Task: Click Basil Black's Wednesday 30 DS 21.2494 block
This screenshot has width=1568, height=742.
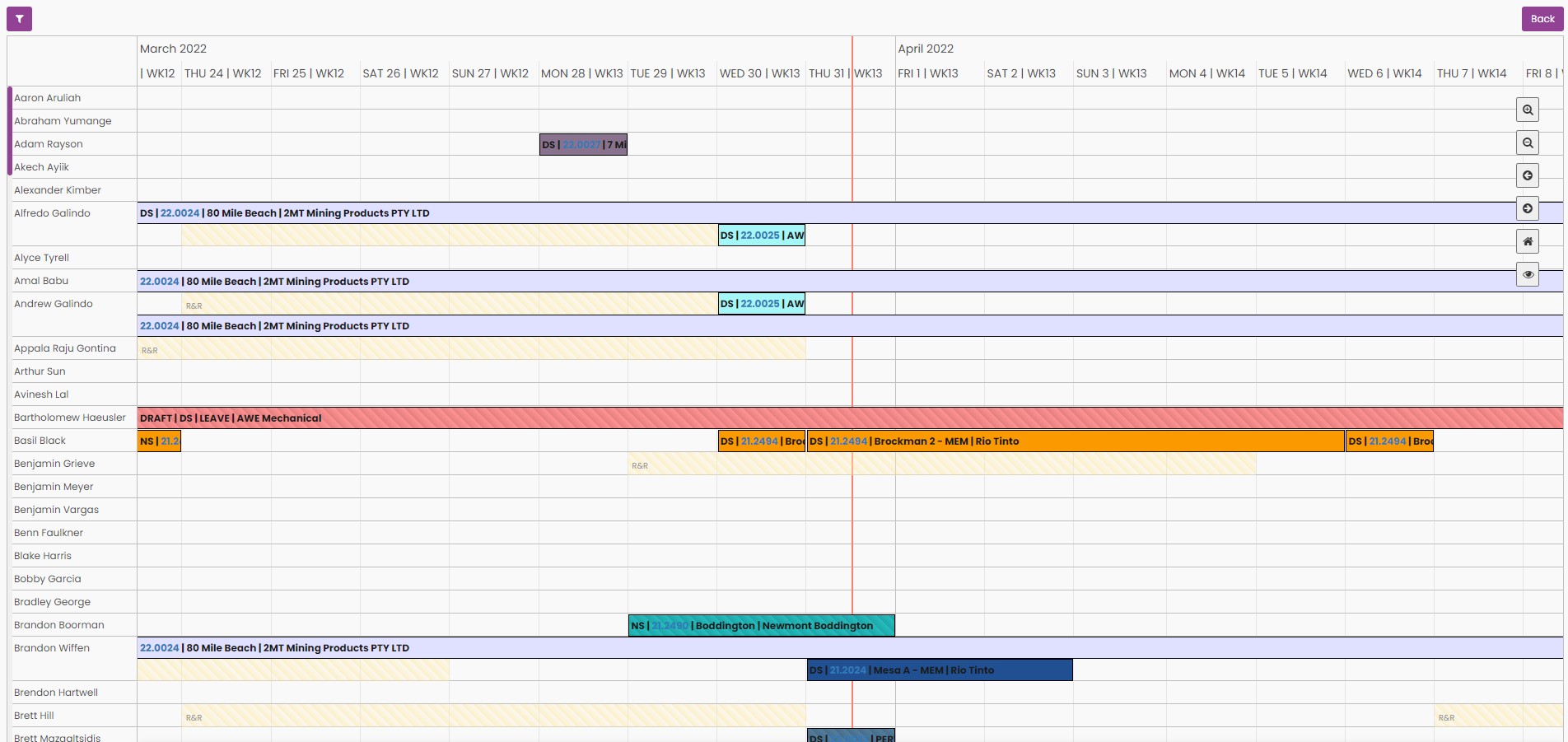Action: pyautogui.click(x=762, y=441)
